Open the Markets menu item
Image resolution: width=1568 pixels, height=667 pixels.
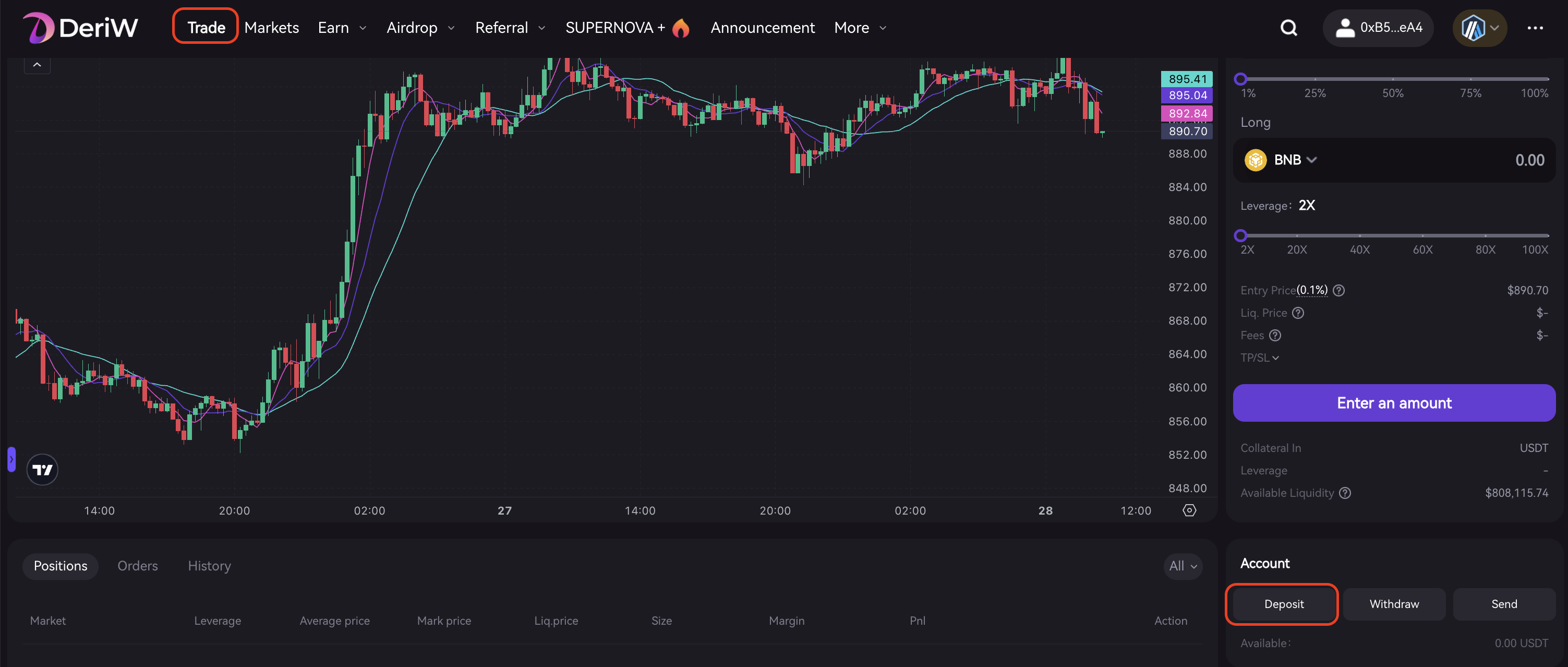tap(271, 28)
